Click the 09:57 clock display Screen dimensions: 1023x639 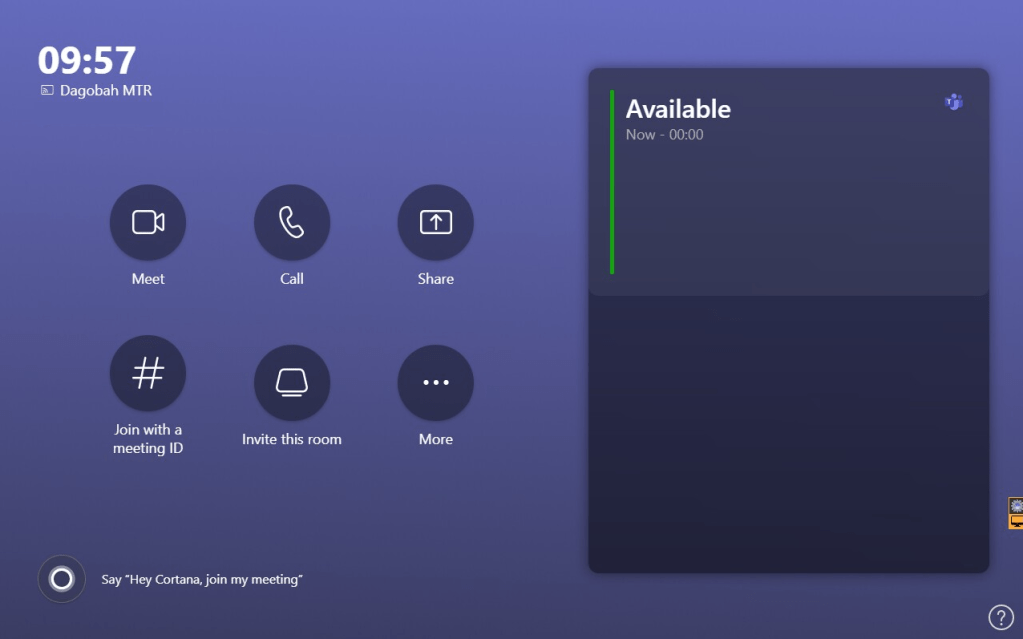(86, 60)
